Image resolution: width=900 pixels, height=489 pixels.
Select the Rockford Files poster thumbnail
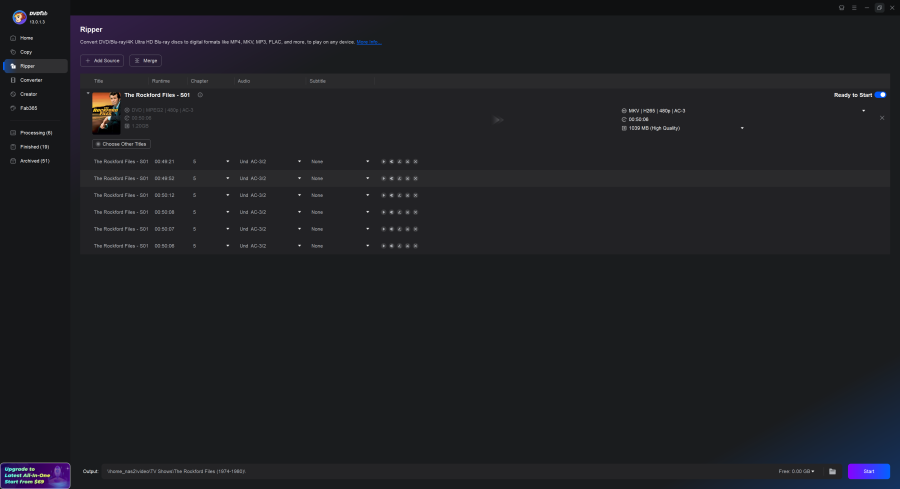click(106, 113)
